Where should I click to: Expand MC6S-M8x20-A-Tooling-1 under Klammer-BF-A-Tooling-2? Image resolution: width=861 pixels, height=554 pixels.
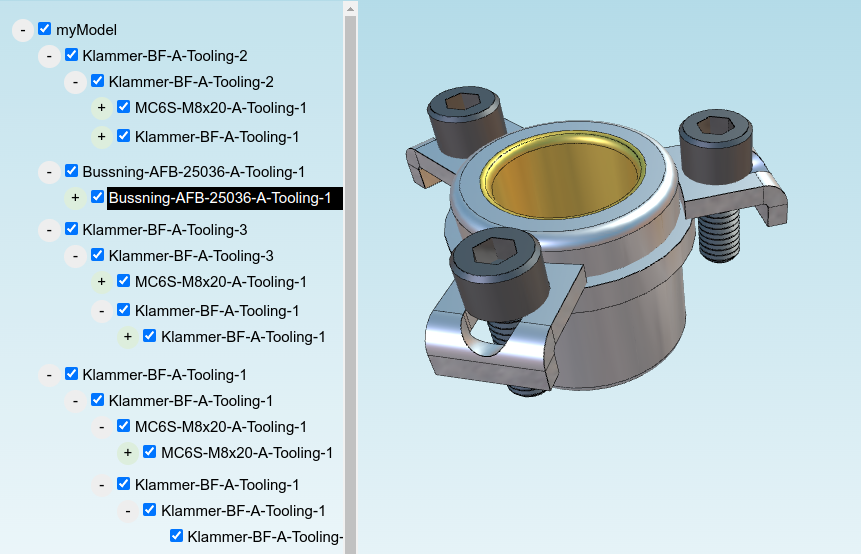102,108
